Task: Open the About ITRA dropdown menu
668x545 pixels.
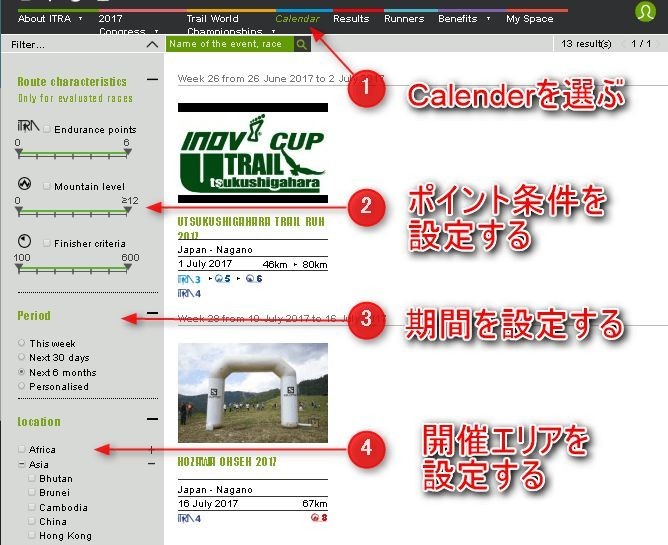Action: tap(50, 18)
